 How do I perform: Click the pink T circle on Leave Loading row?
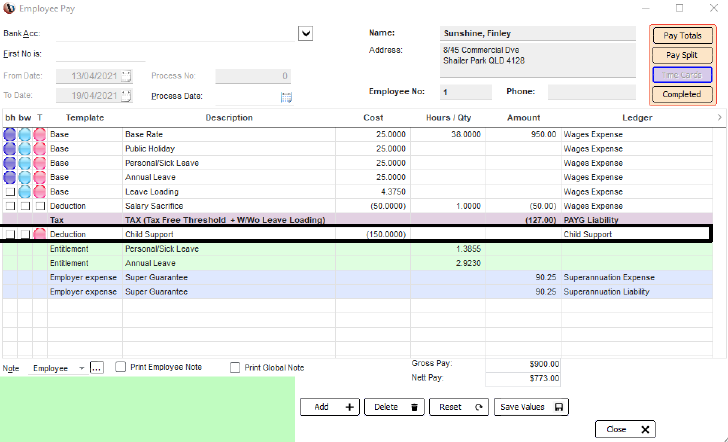40,192
